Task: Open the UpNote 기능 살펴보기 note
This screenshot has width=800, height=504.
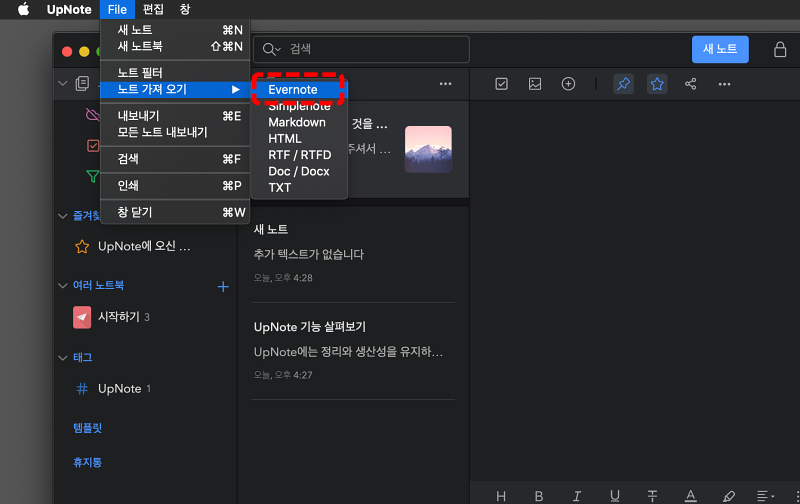Action: pyautogui.click(x=353, y=351)
